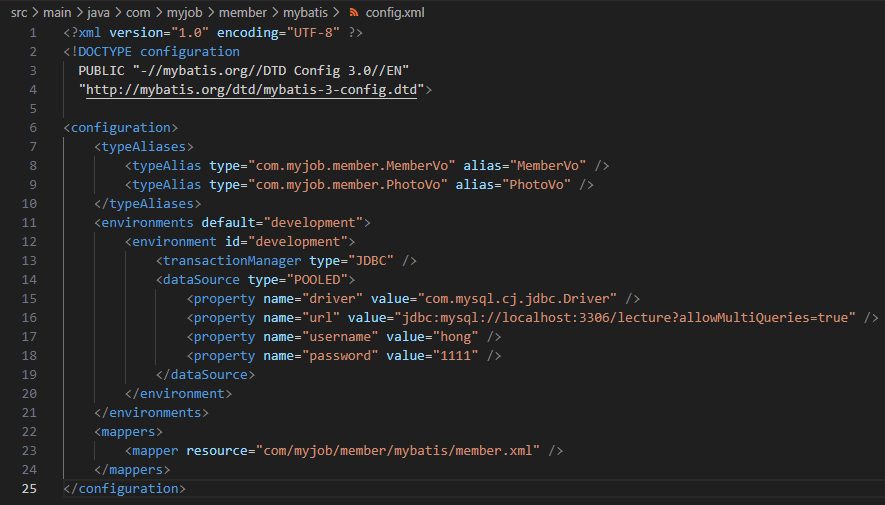This screenshot has height=505, width=885.
Task: Click the value="1111" string
Action: click(455, 355)
